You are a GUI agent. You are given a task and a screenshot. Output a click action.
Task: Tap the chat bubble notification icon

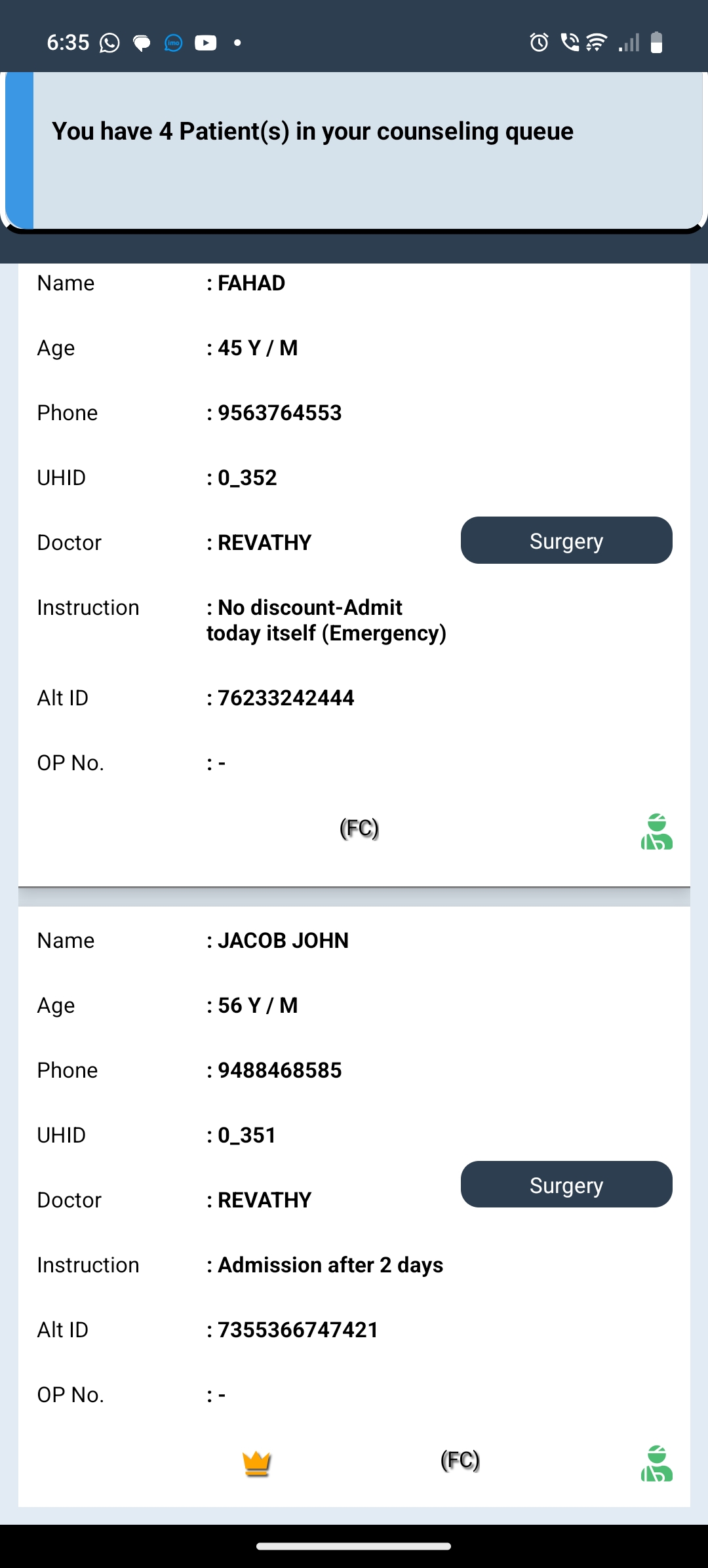pyautogui.click(x=142, y=43)
